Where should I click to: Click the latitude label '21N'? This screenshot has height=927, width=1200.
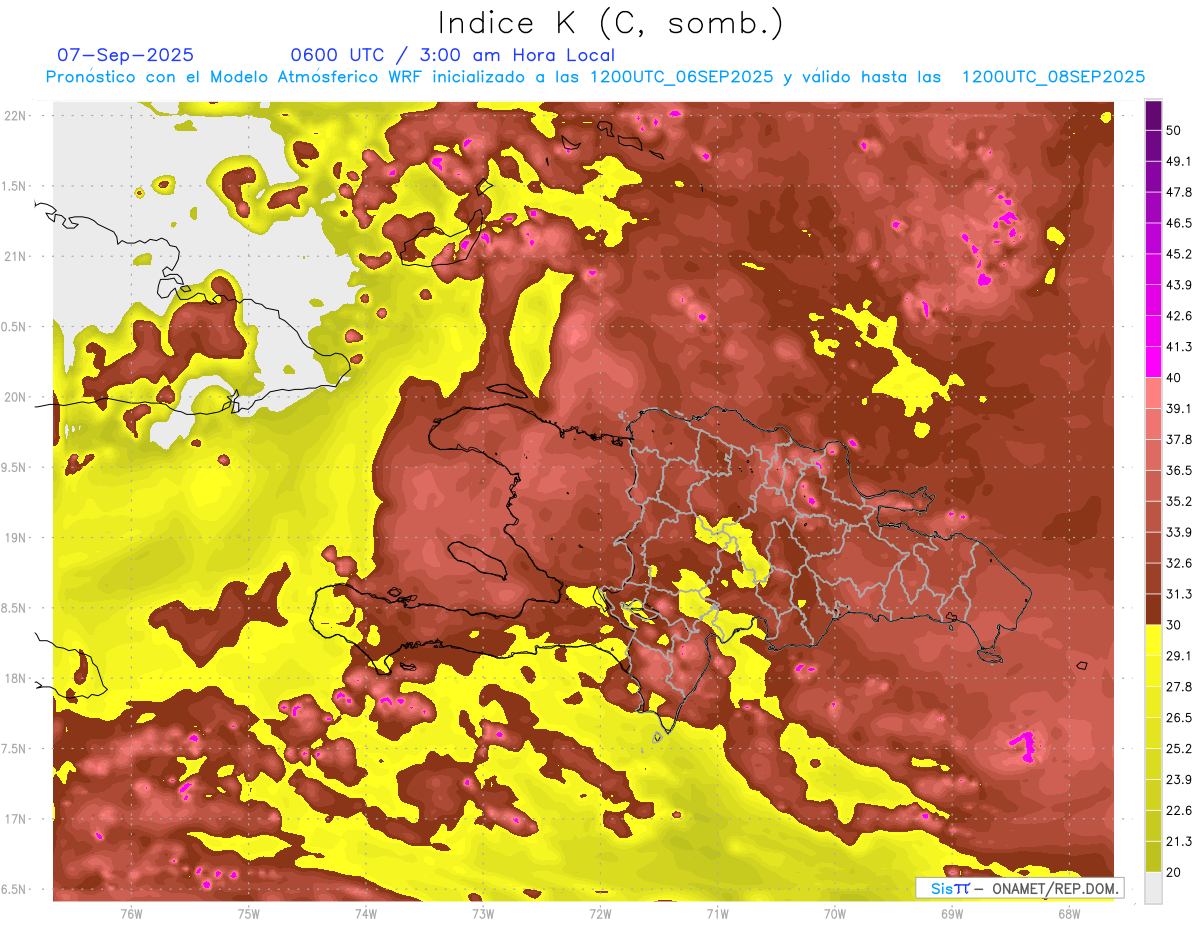pyautogui.click(x=15, y=256)
